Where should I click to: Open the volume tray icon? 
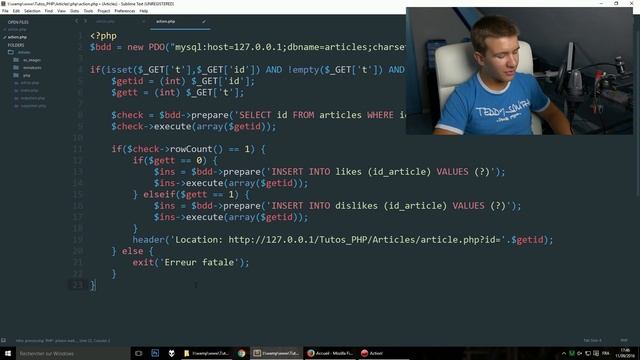pos(580,353)
